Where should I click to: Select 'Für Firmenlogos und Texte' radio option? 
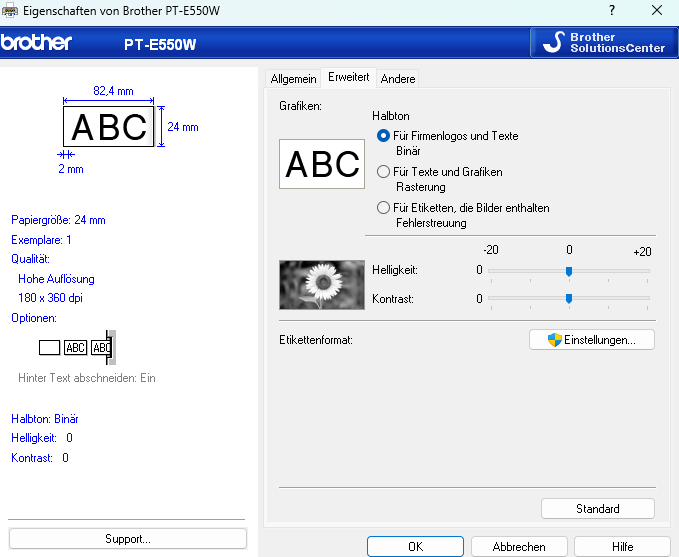pyautogui.click(x=383, y=136)
